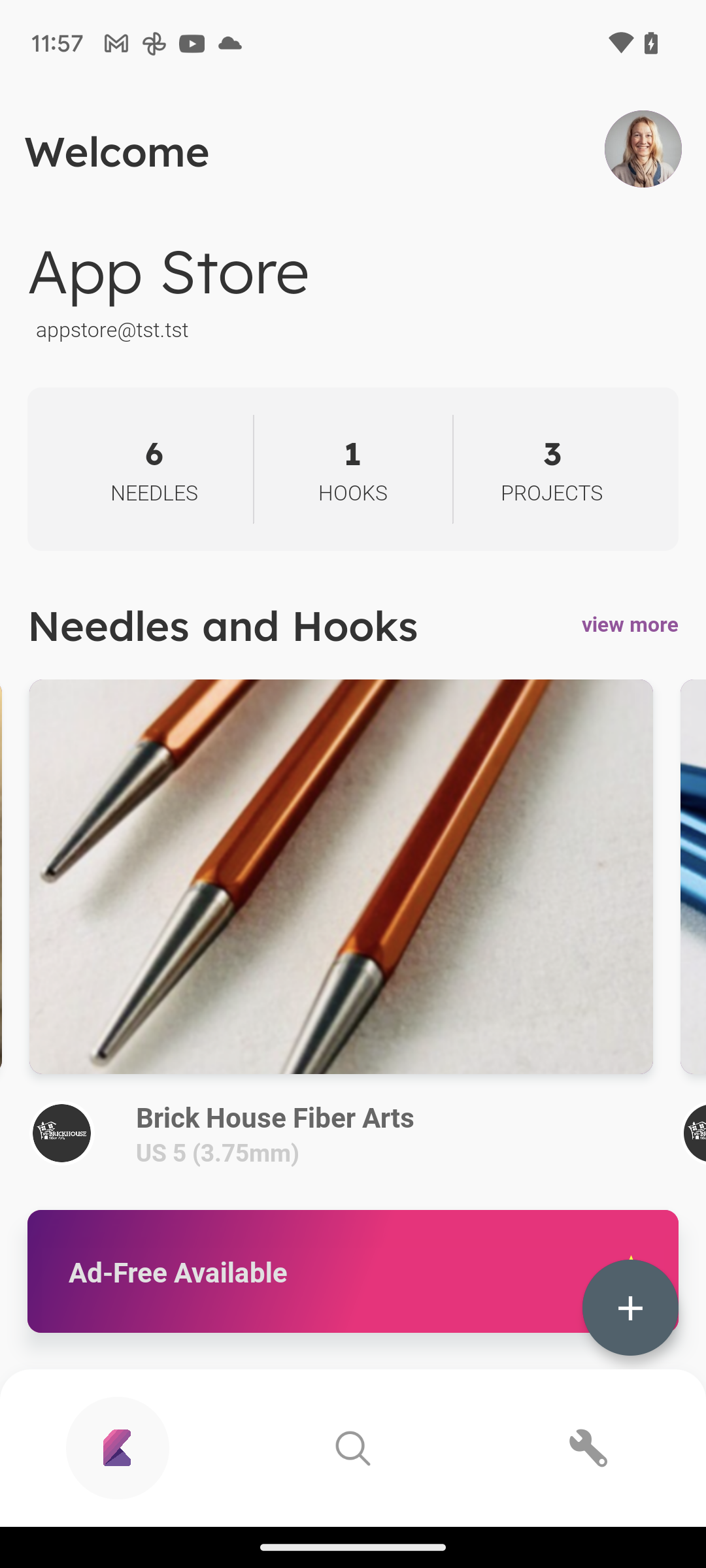Tap the Brick House Fiber Arts title
The width and height of the screenshot is (706, 1568).
[x=275, y=1118]
